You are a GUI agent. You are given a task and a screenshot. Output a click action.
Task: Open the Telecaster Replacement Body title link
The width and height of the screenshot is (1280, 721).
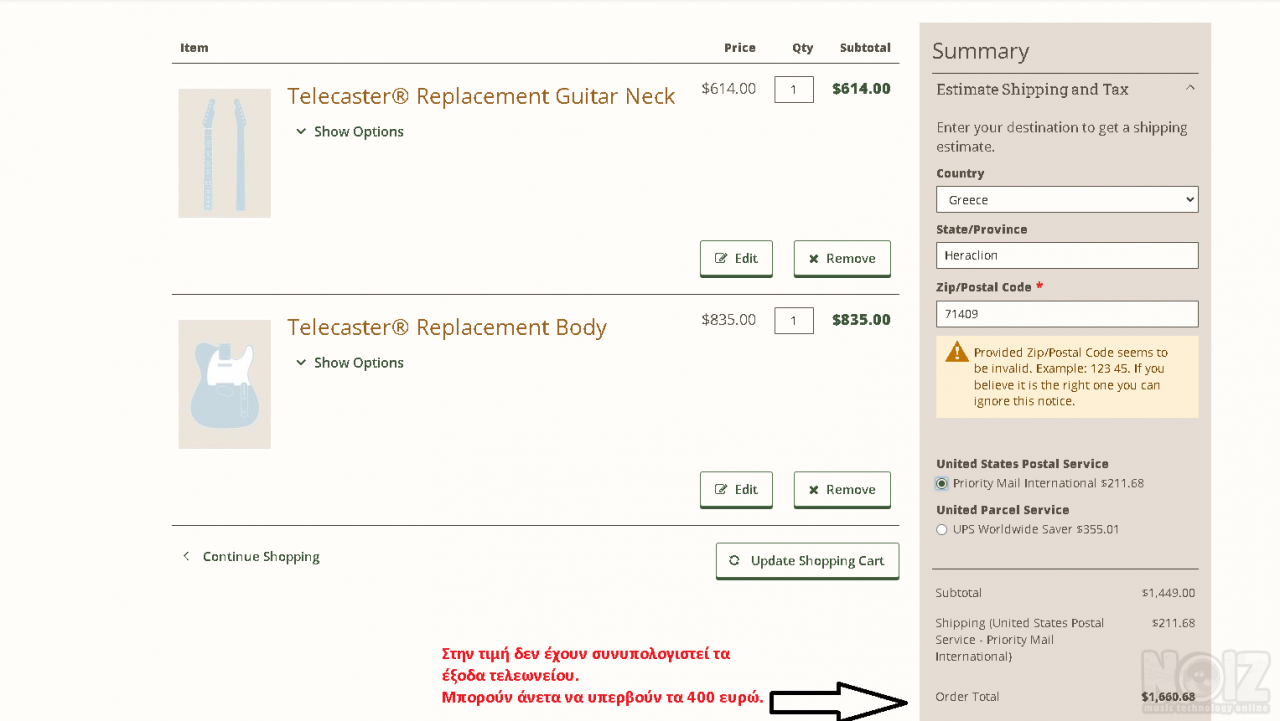447,328
